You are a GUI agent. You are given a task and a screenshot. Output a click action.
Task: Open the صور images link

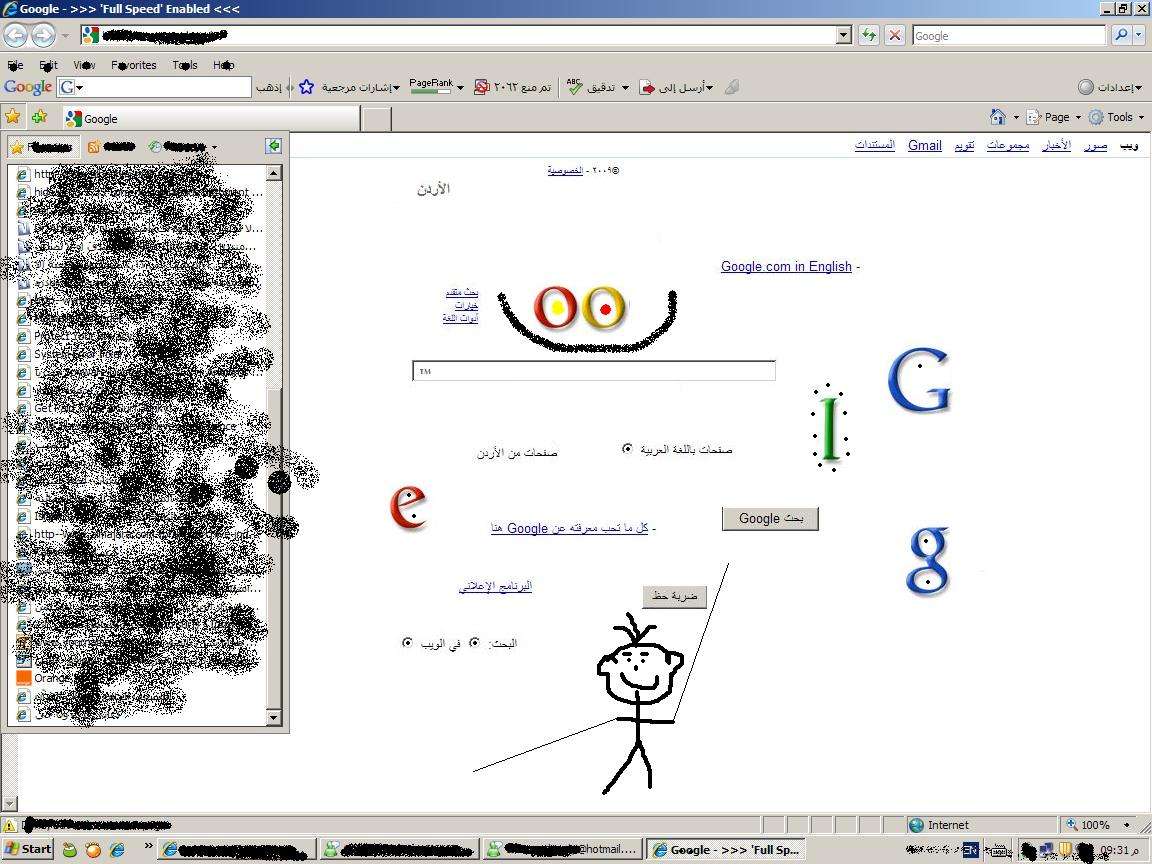click(1095, 145)
